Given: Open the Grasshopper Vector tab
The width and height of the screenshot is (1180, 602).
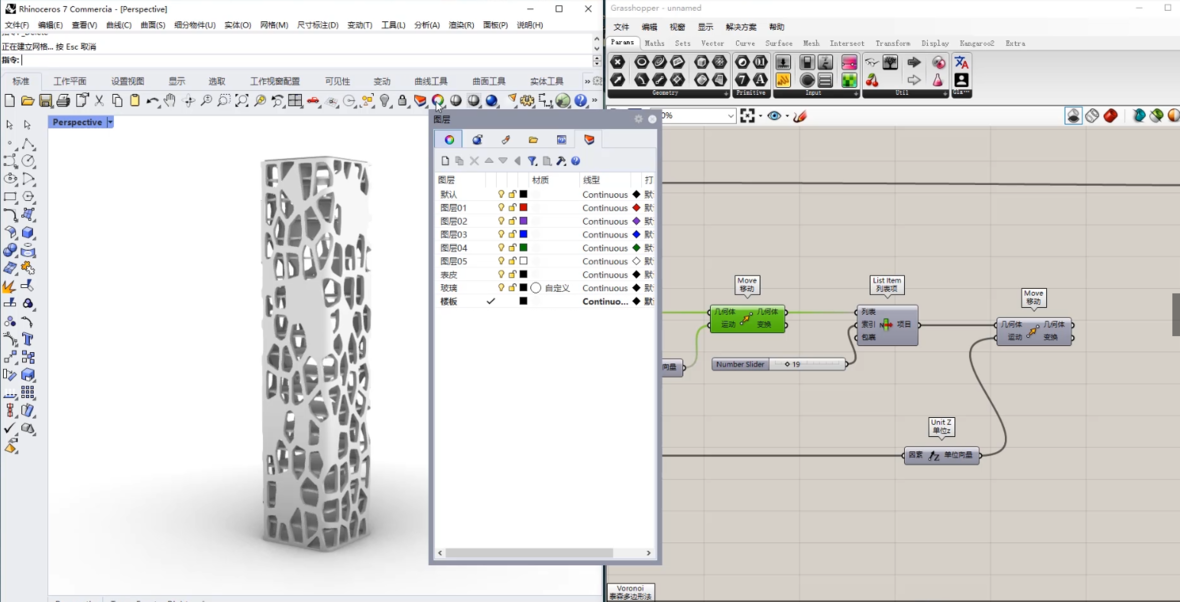Looking at the screenshot, I should click(712, 43).
